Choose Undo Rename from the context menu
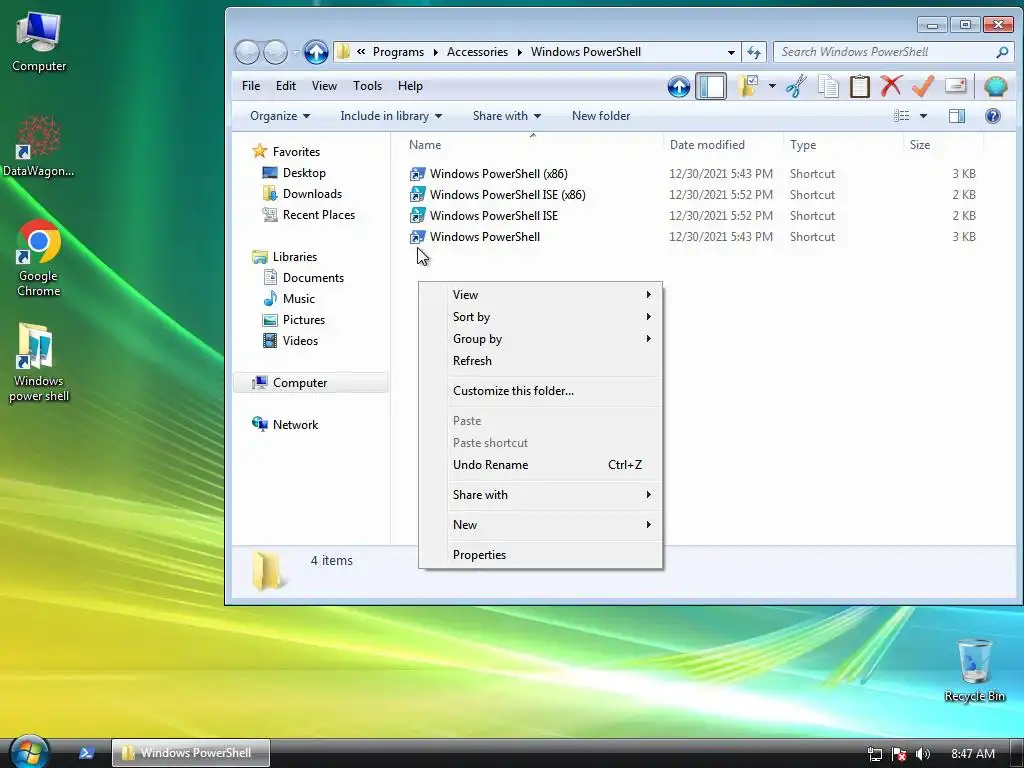Image resolution: width=1024 pixels, height=768 pixels. click(x=541, y=465)
